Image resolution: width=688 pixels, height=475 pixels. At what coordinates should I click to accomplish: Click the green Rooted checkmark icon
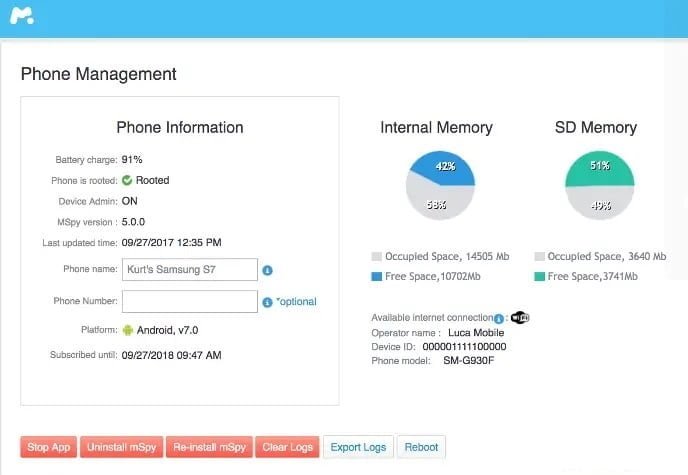127,180
